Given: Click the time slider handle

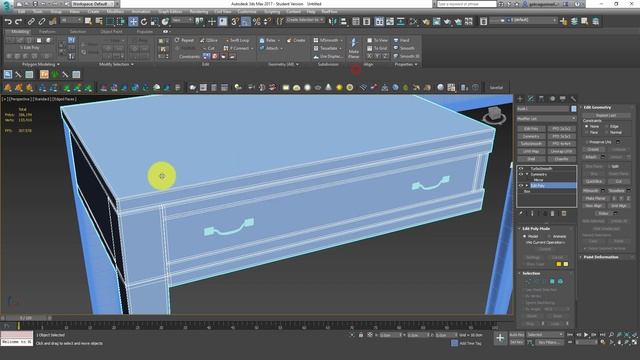Looking at the screenshot, I should coord(26,318).
